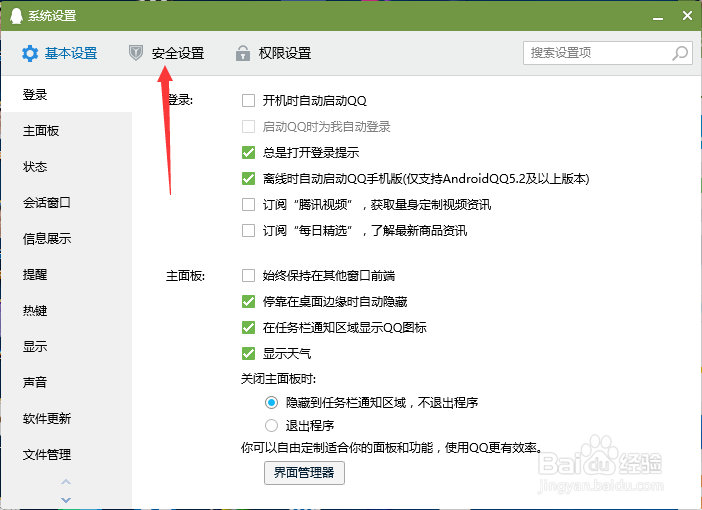Screen dimensions: 702x510
Task: Switch to the 权限设置 tab
Action: pos(274,53)
